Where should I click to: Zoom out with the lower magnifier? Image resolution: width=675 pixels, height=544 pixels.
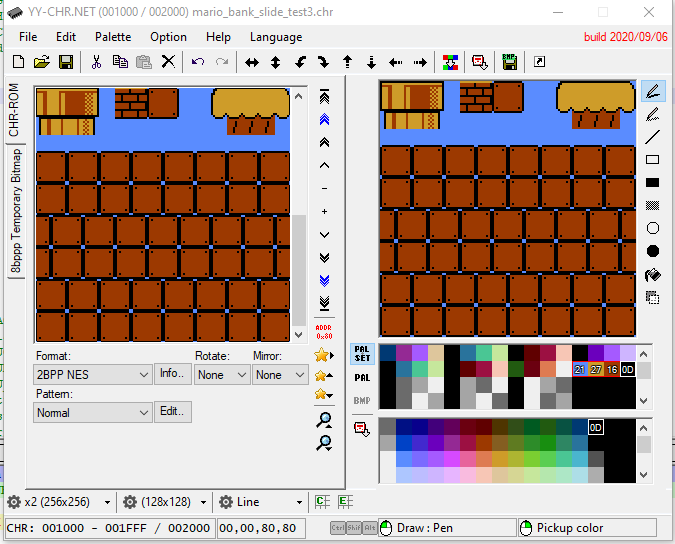324,443
